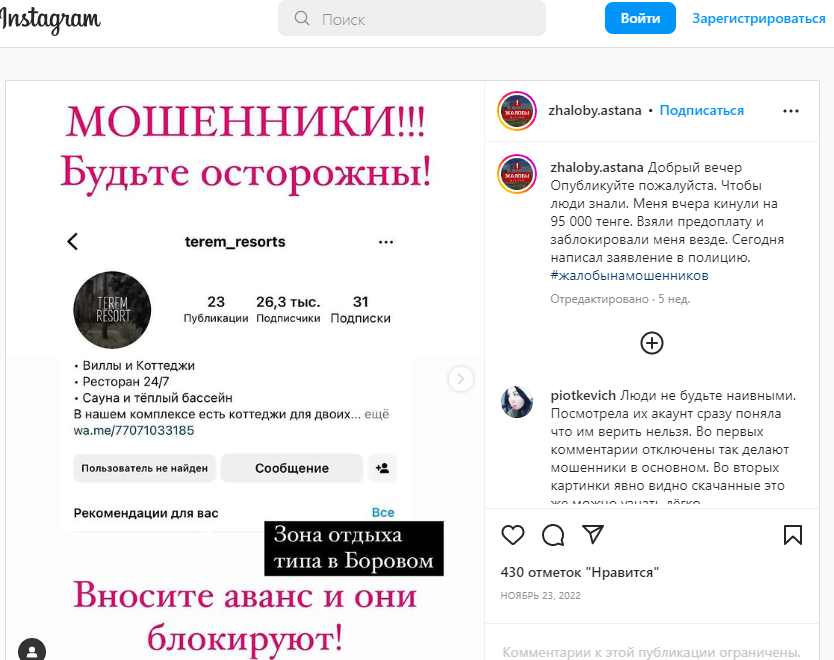Open the Зарегистрироваться sign-up link
This screenshot has height=660, width=834.
click(x=758, y=18)
